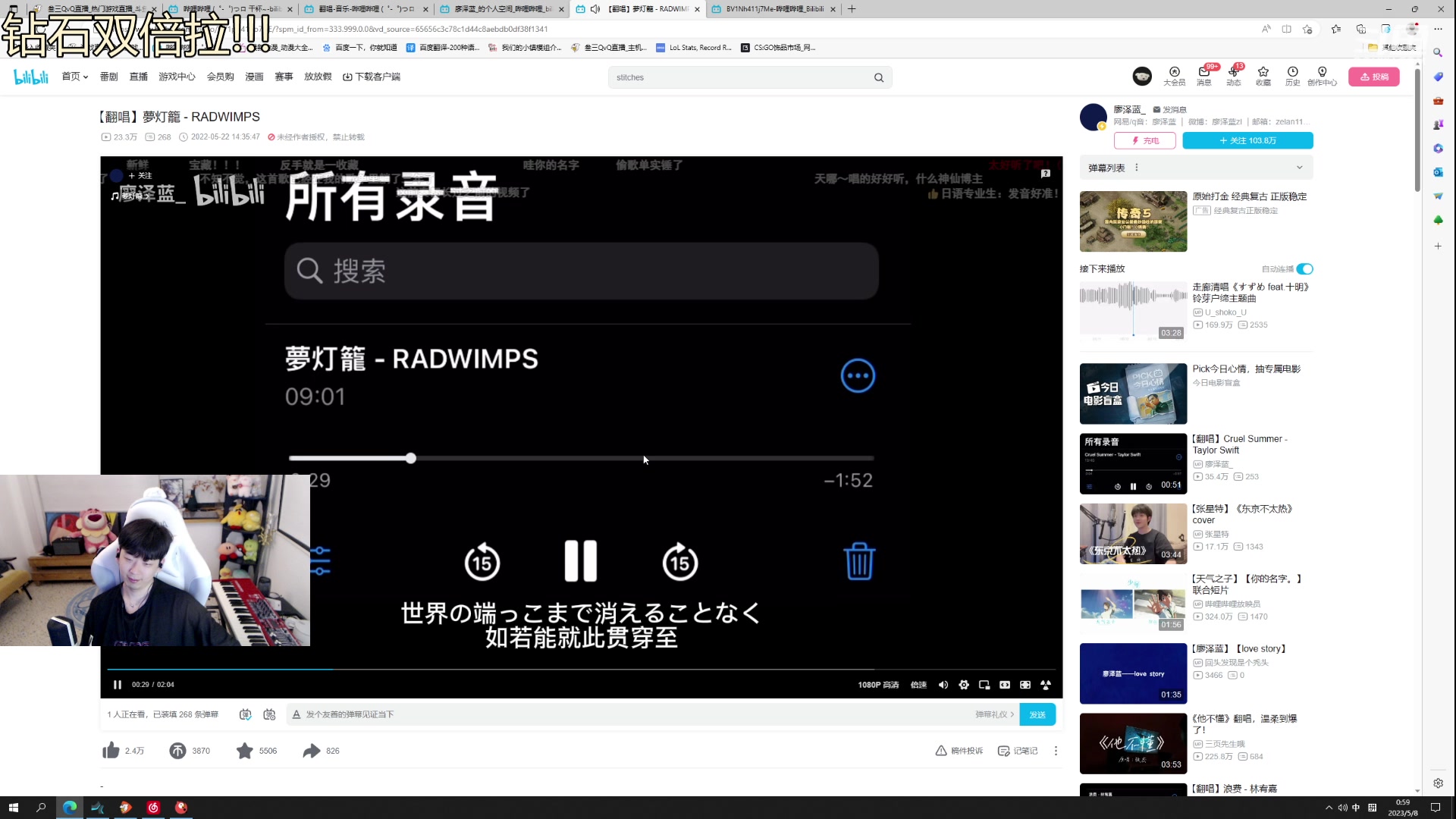Open the 消息 messages icon in top bar

(1204, 76)
